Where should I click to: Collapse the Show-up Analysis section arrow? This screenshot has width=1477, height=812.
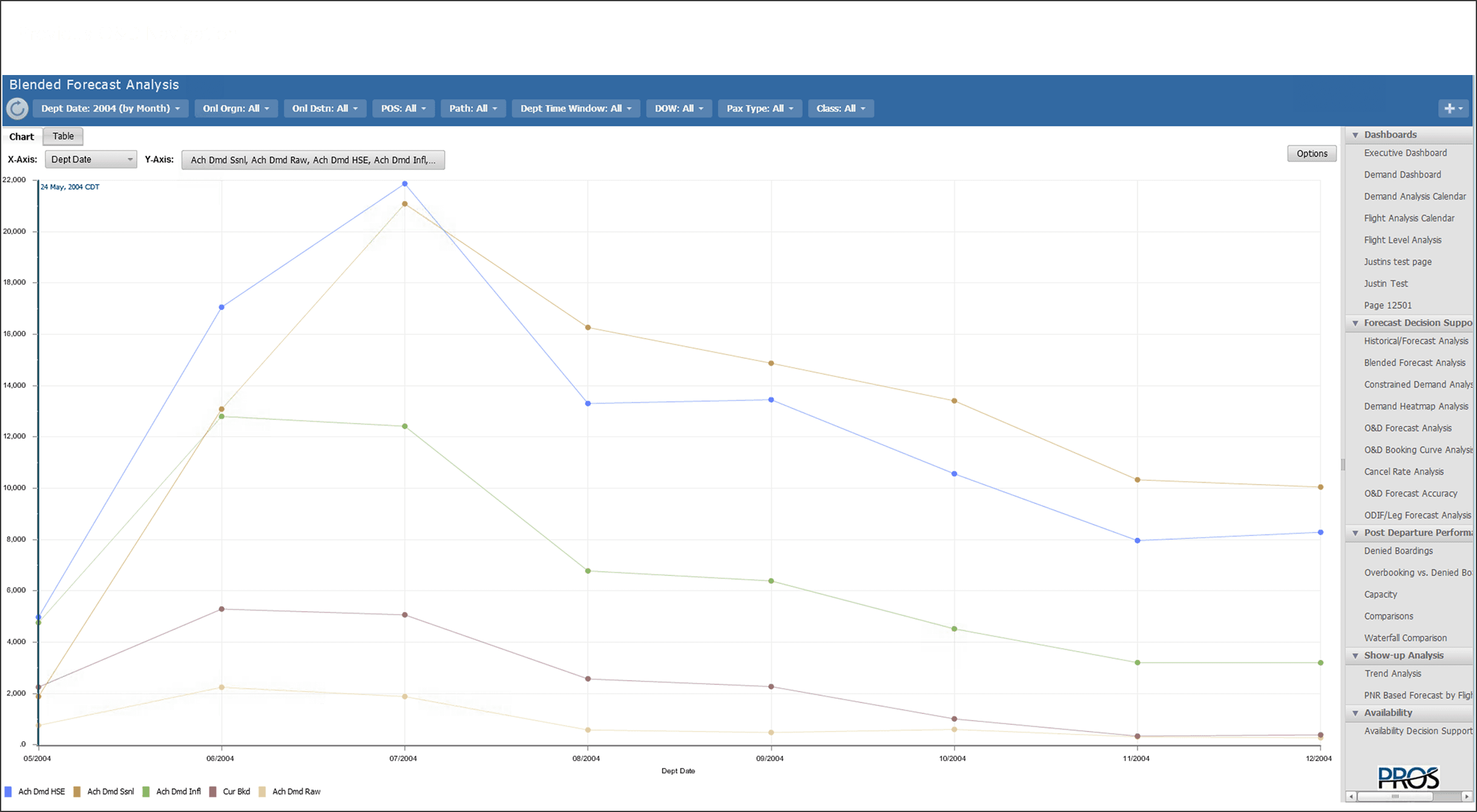point(1355,656)
